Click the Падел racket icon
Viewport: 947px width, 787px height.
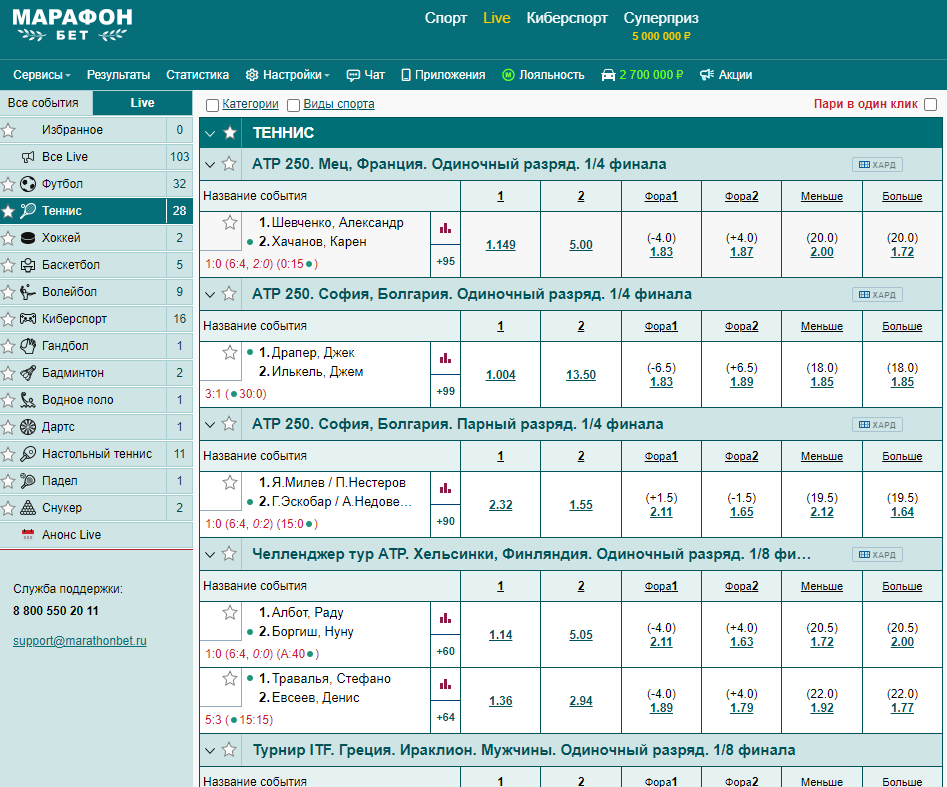tap(28, 481)
